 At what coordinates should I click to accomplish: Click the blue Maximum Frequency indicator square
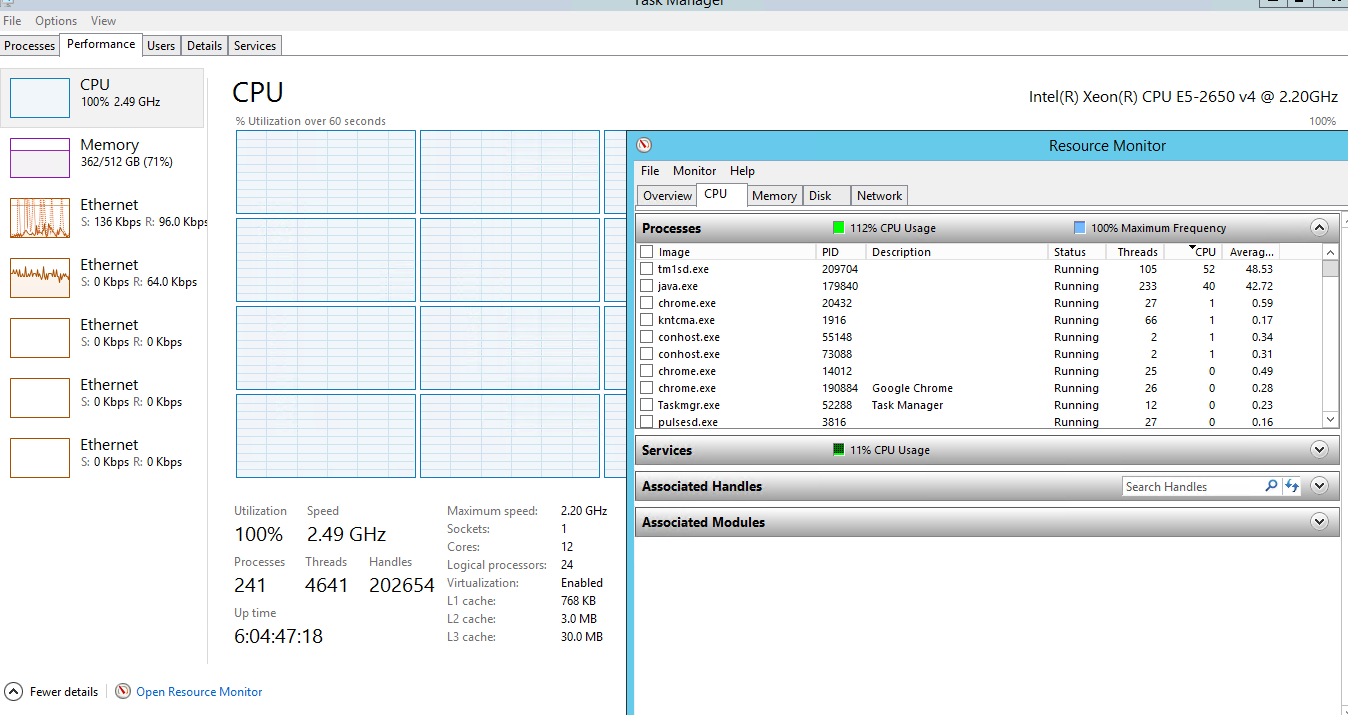1079,228
